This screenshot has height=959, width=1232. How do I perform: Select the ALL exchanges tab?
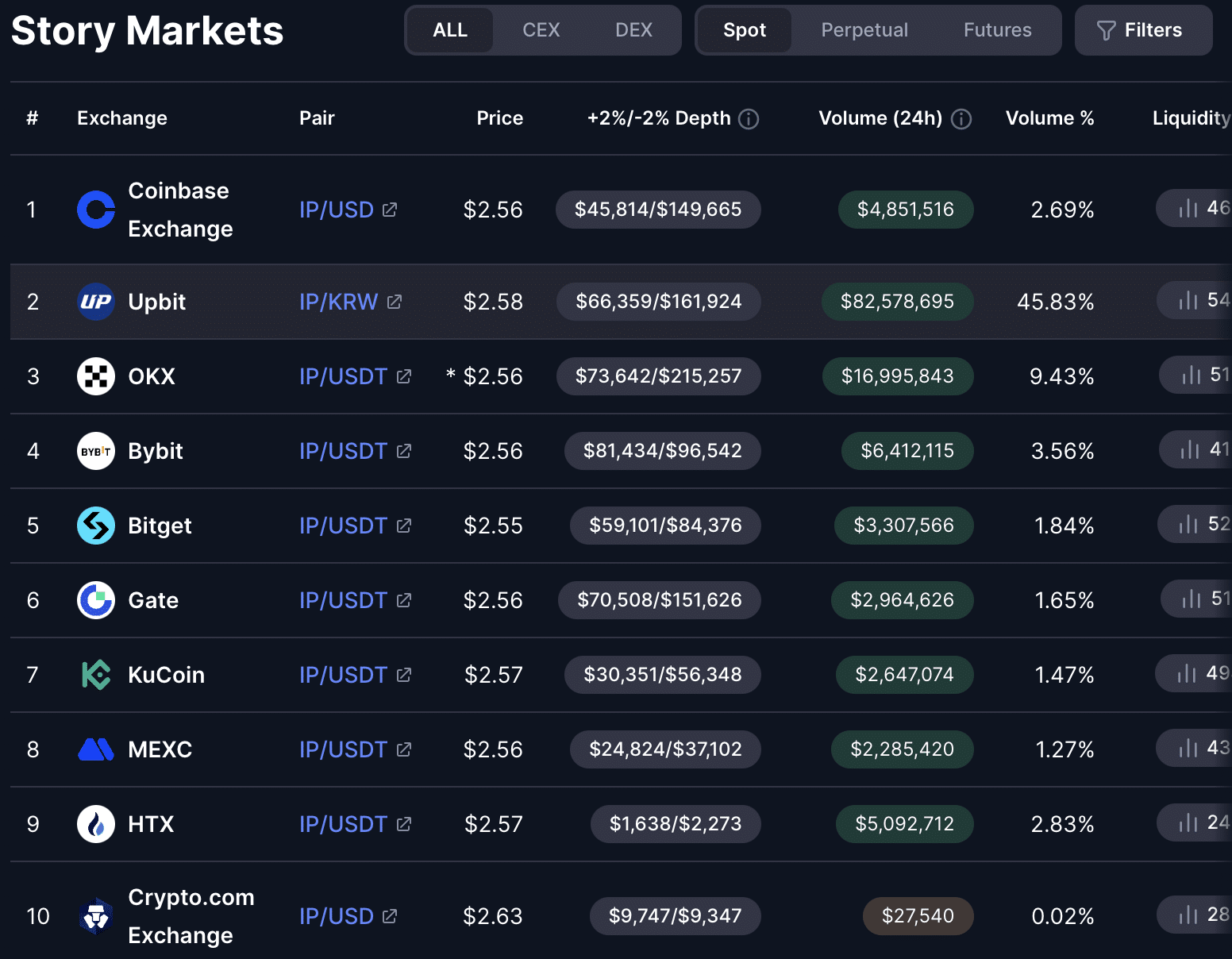click(450, 30)
